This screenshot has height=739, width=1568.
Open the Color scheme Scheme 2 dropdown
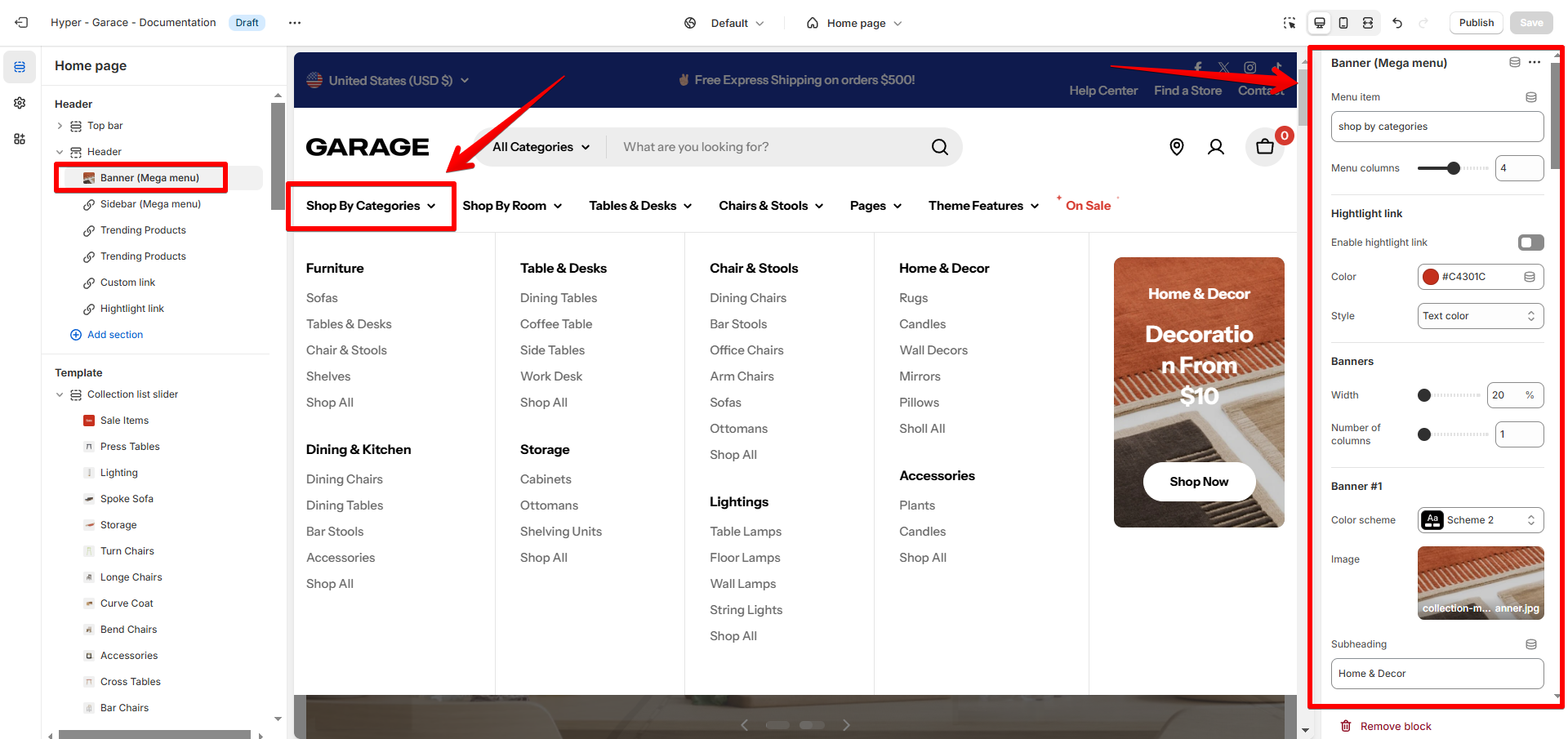[x=1480, y=520]
